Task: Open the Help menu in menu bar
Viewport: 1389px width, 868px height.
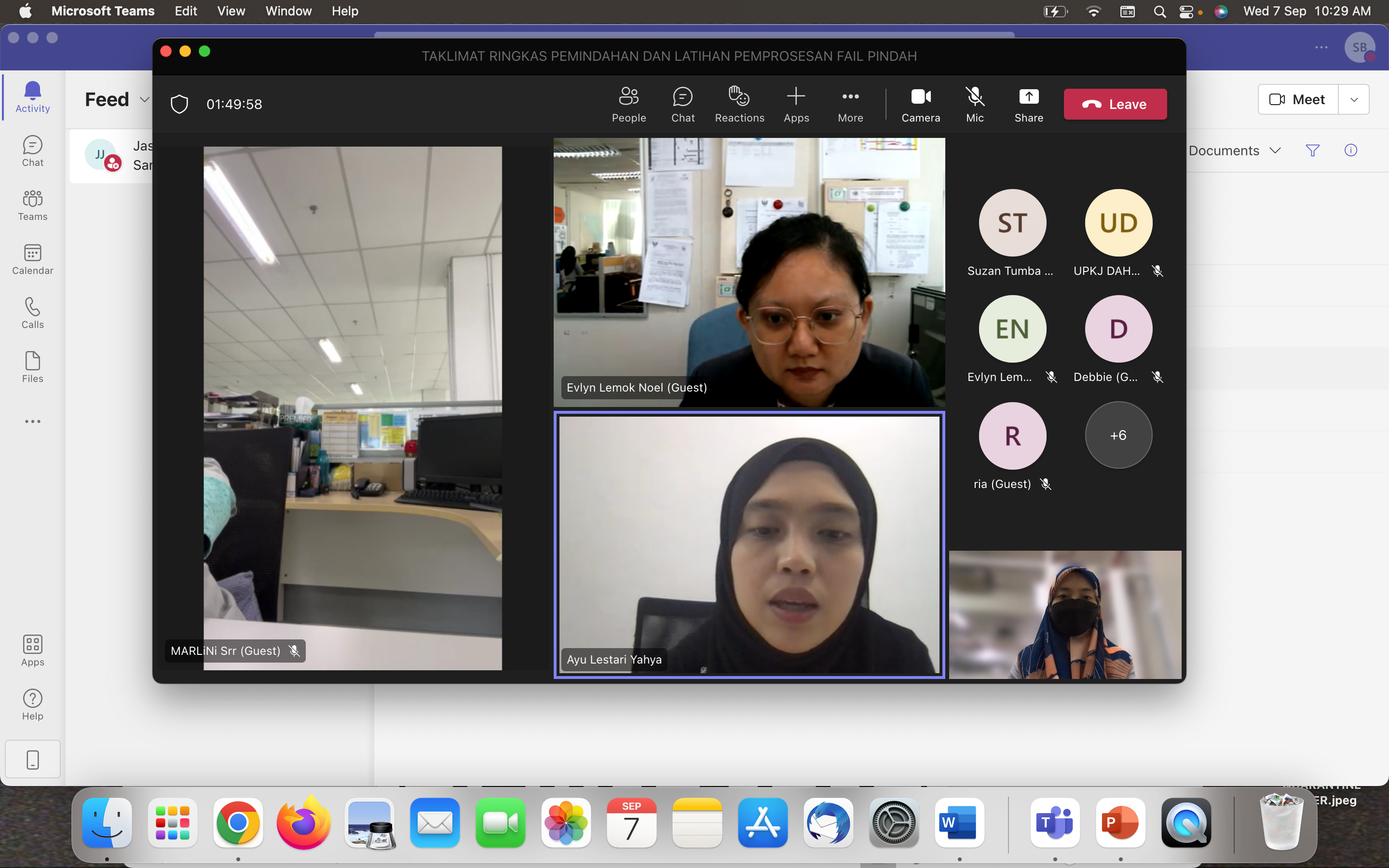Action: pyautogui.click(x=345, y=11)
